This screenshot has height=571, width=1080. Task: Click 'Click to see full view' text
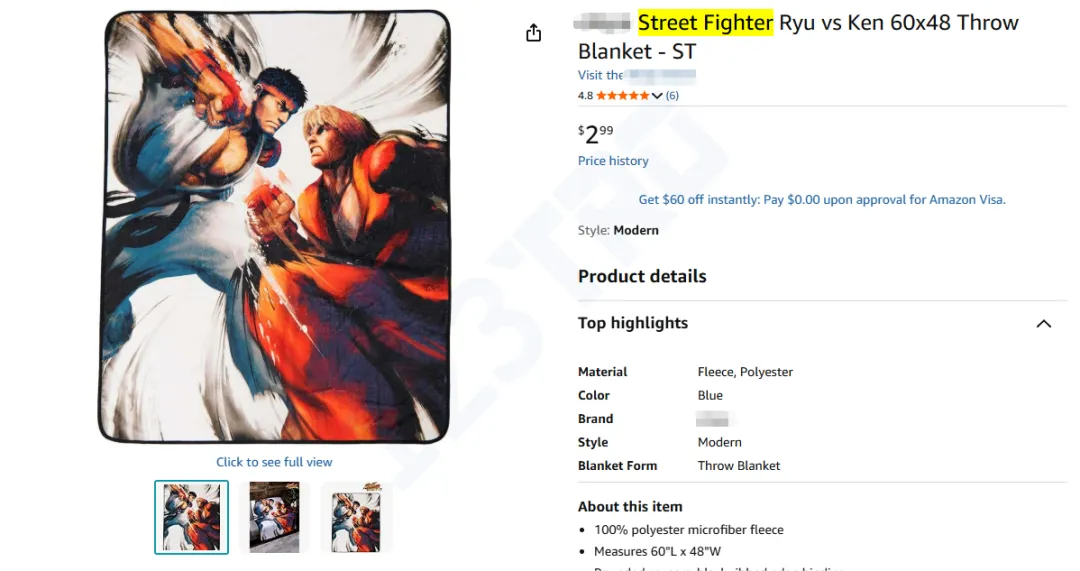coord(274,462)
